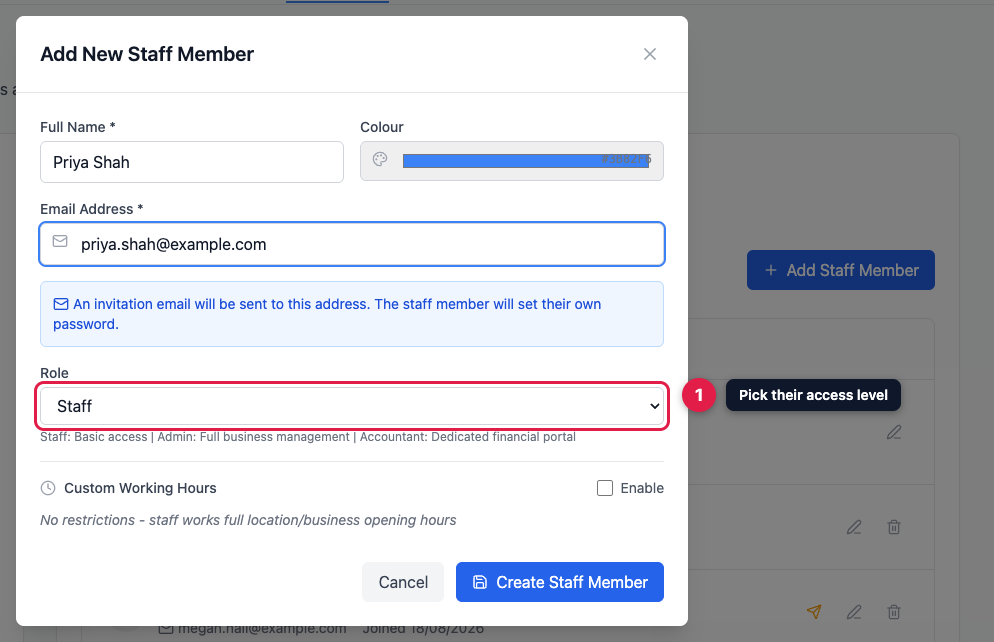This screenshot has width=994, height=642.
Task: Click the clock icon beside Custom Working Hours
Action: (48, 488)
